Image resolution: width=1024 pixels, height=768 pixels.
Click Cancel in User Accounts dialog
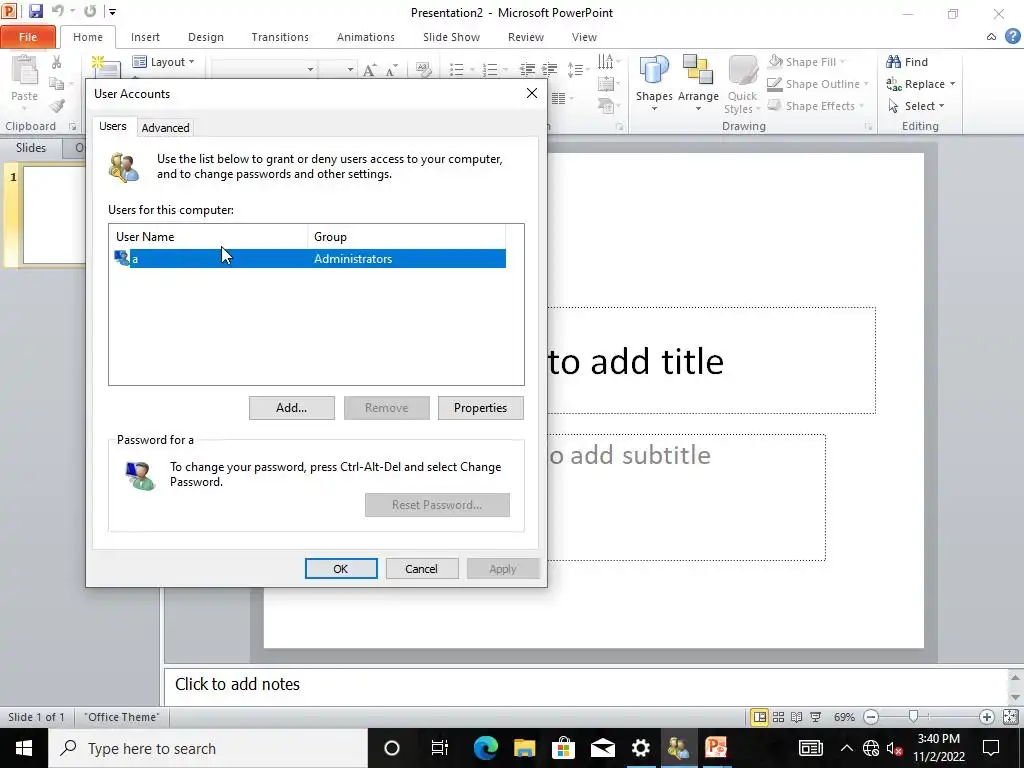(421, 569)
